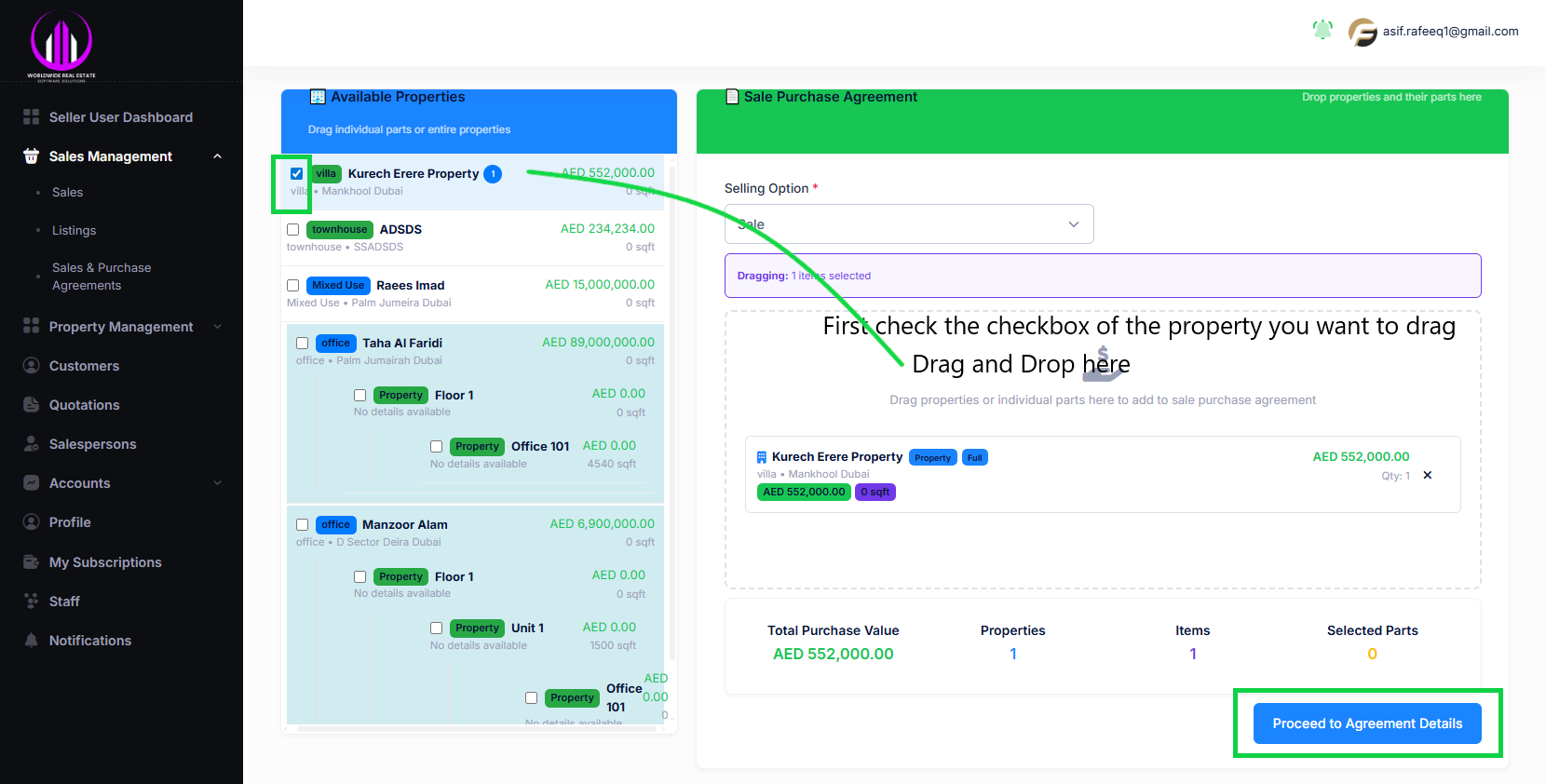The image size is (1546, 784).
Task: Go to Sales & Purchase Agreements
Action: tap(101, 277)
